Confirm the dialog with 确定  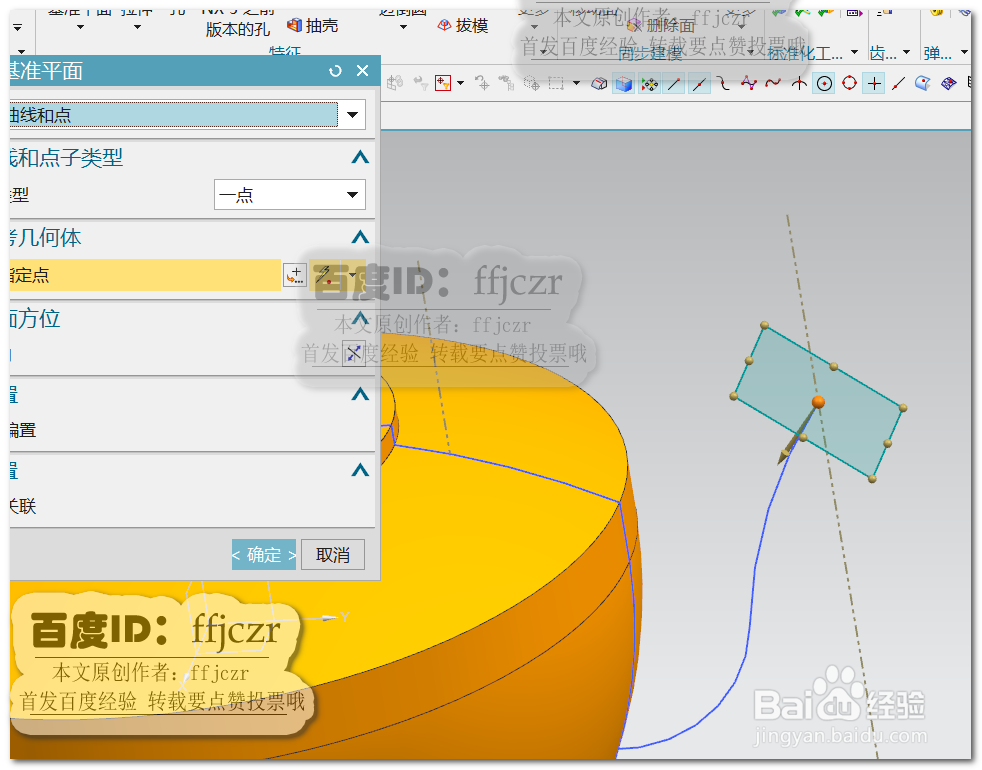[264, 554]
